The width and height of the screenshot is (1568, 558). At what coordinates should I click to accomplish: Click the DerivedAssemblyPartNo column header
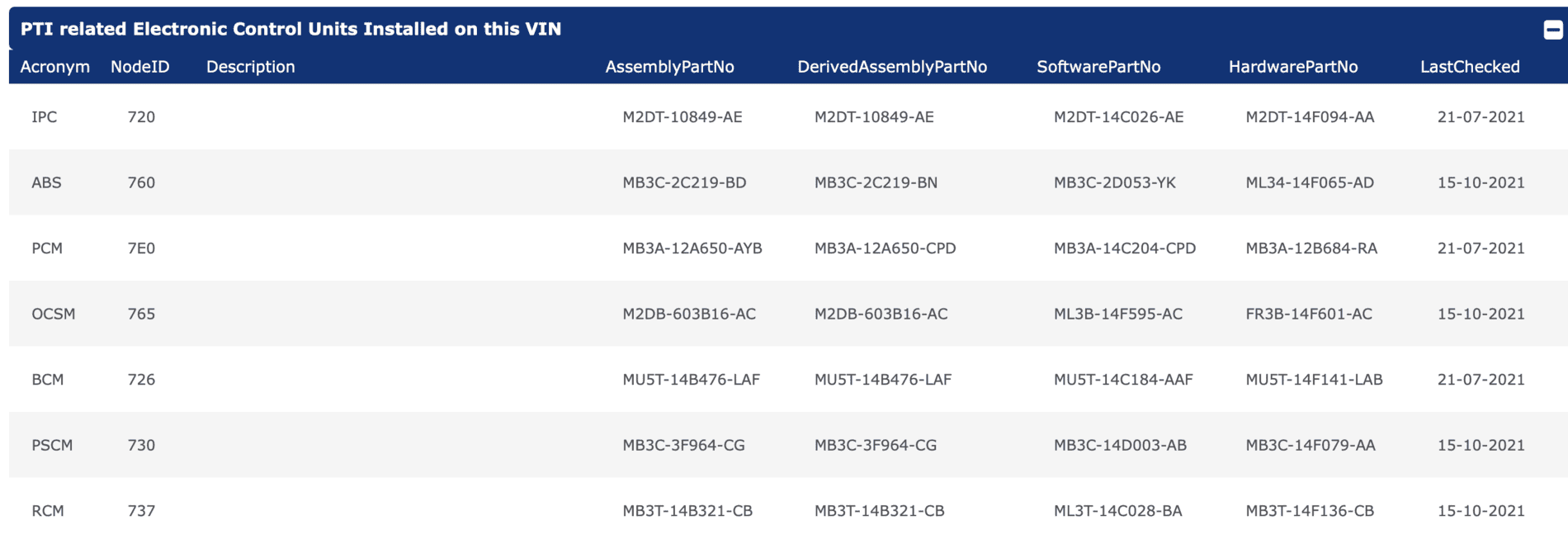tap(892, 67)
